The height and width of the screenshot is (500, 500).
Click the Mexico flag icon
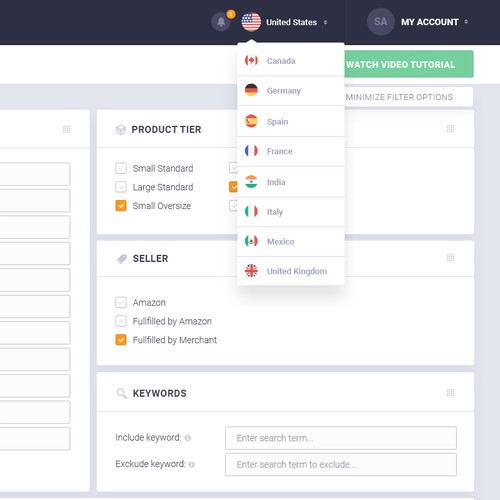pos(251,241)
